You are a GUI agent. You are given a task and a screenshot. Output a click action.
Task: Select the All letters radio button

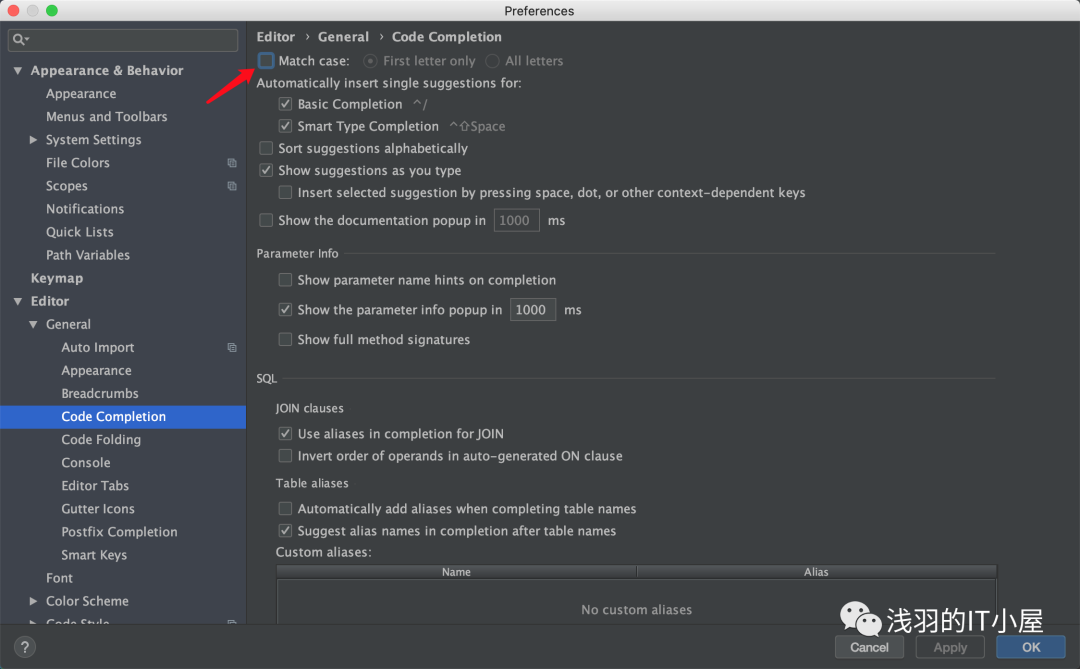click(492, 61)
